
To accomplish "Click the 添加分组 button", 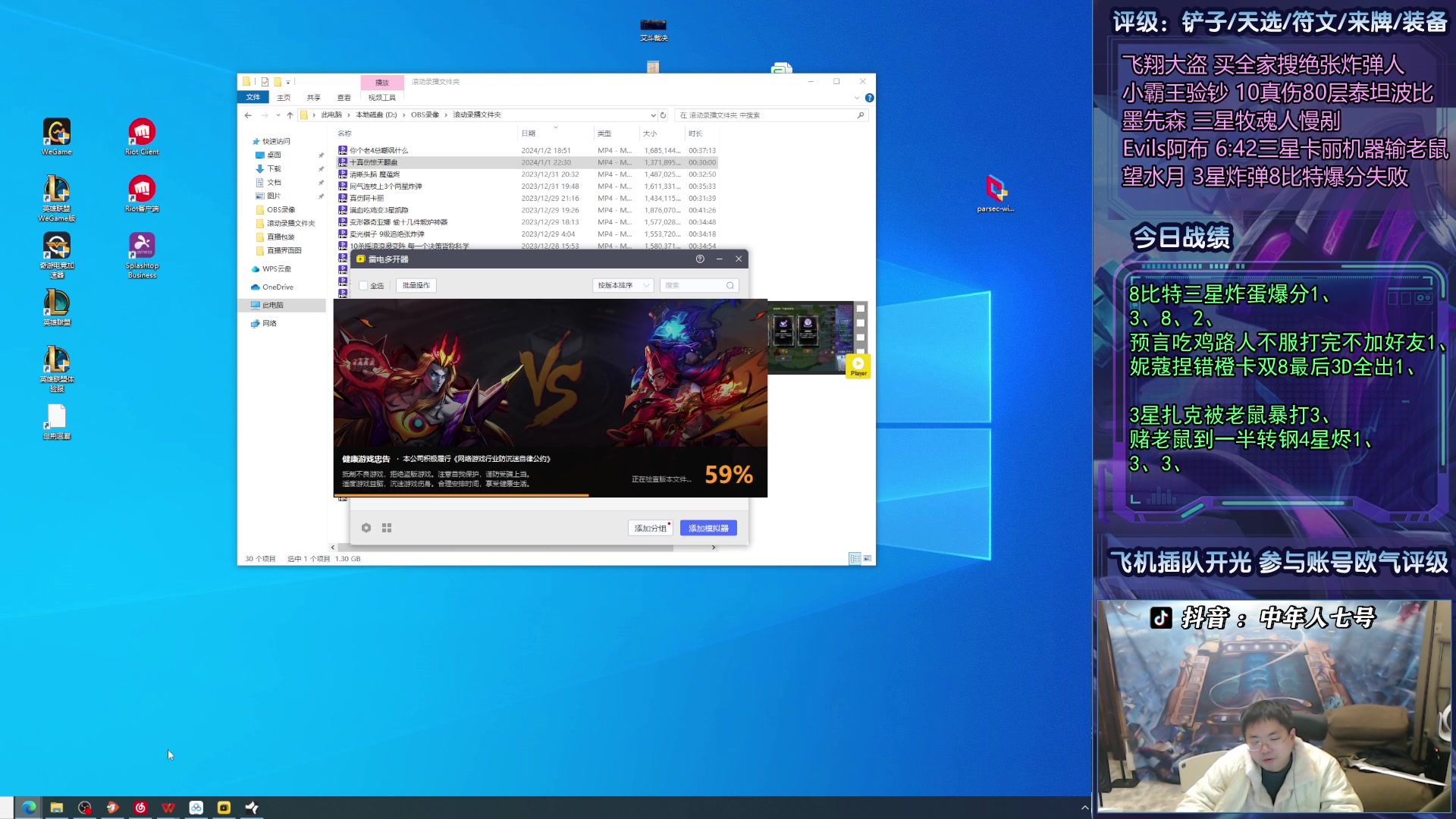I will click(651, 528).
